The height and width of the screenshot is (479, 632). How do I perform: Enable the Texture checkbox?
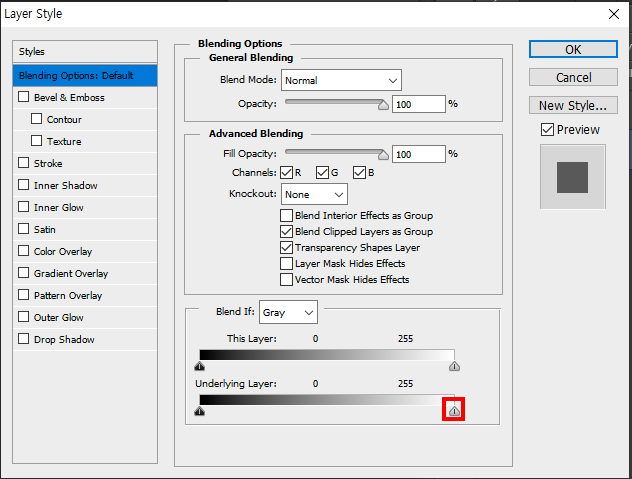37,141
